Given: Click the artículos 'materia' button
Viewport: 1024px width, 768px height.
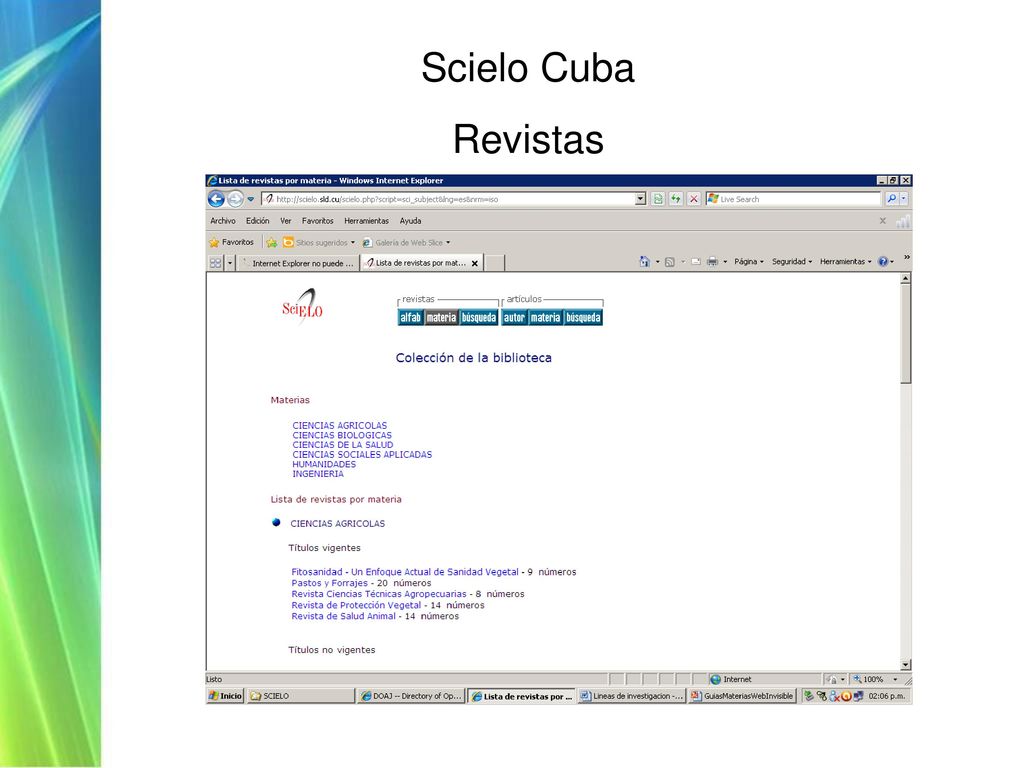Looking at the screenshot, I should coord(545,317).
